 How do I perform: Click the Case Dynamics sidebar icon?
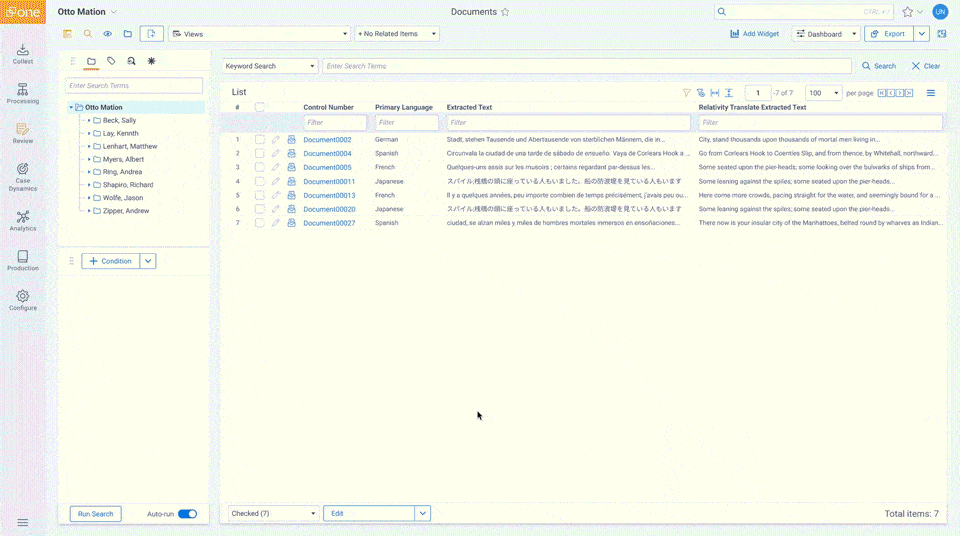[x=22, y=176]
